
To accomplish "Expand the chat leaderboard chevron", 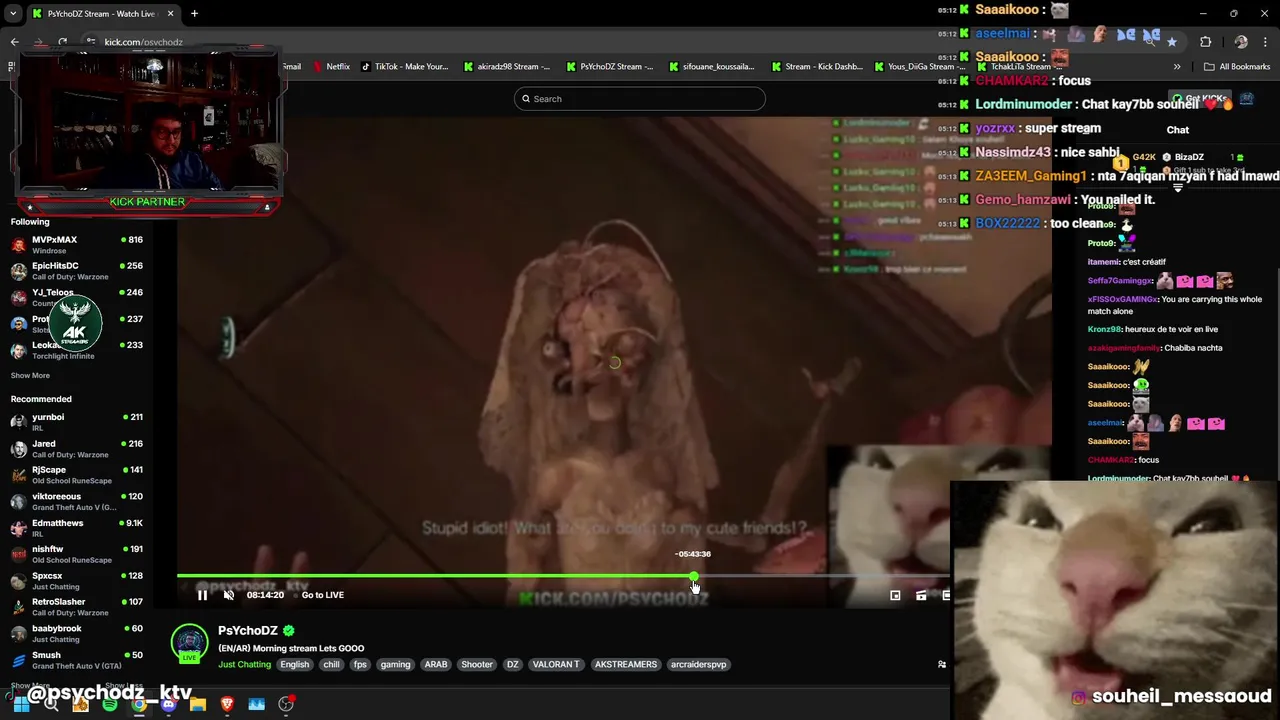I will pyautogui.click(x=1178, y=187).
